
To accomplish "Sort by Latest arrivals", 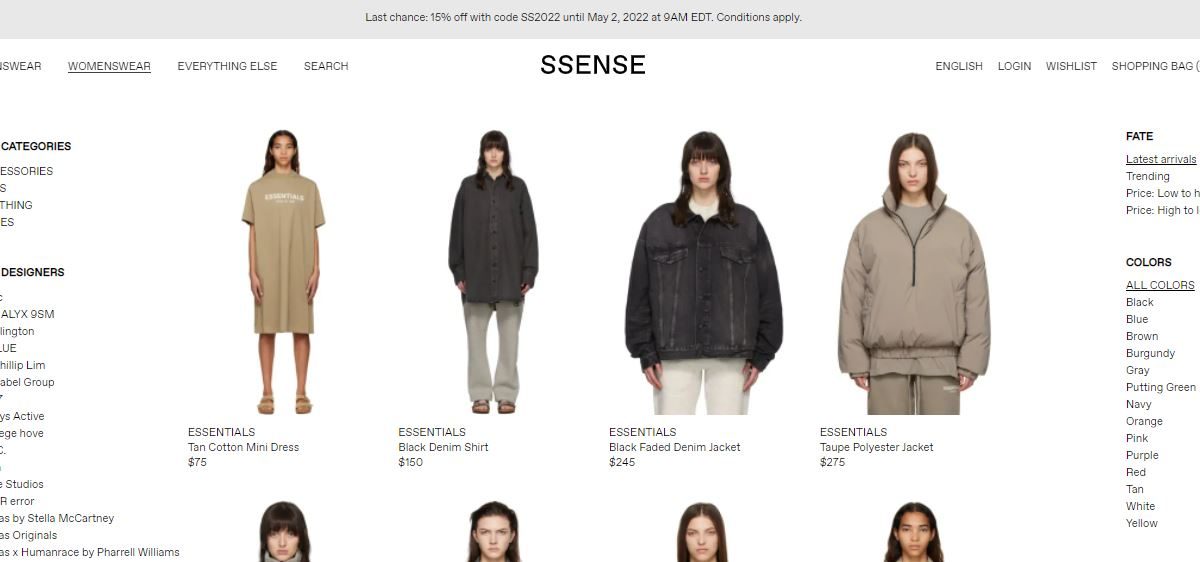I will 1161,159.
